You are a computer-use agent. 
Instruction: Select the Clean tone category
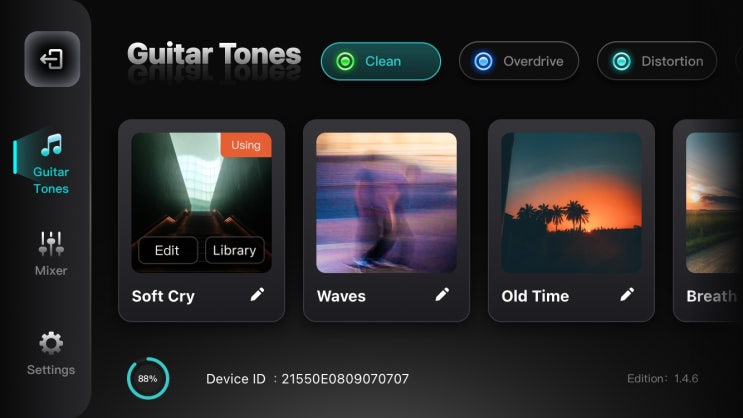tap(381, 61)
